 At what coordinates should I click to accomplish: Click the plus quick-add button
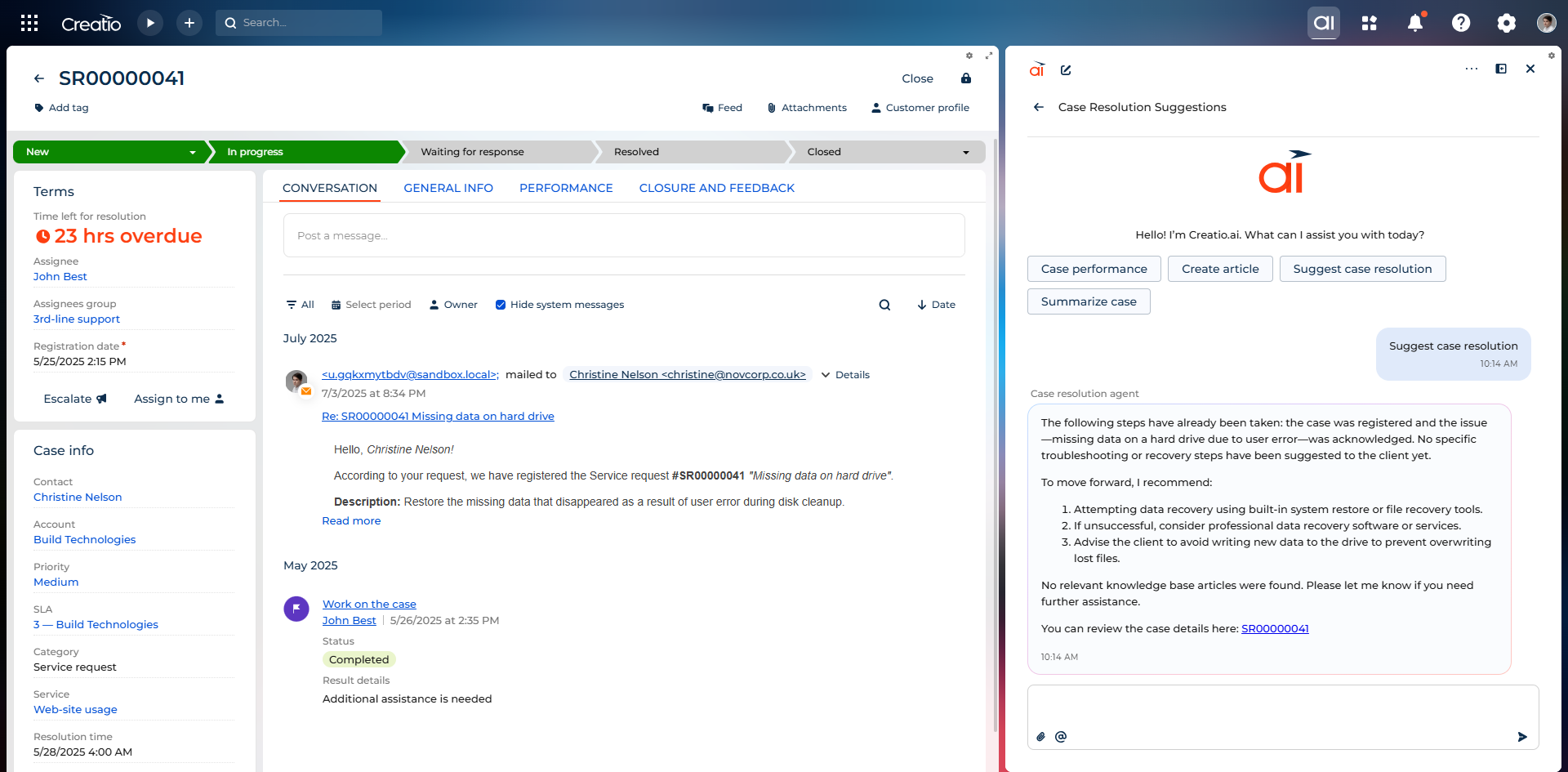(189, 23)
